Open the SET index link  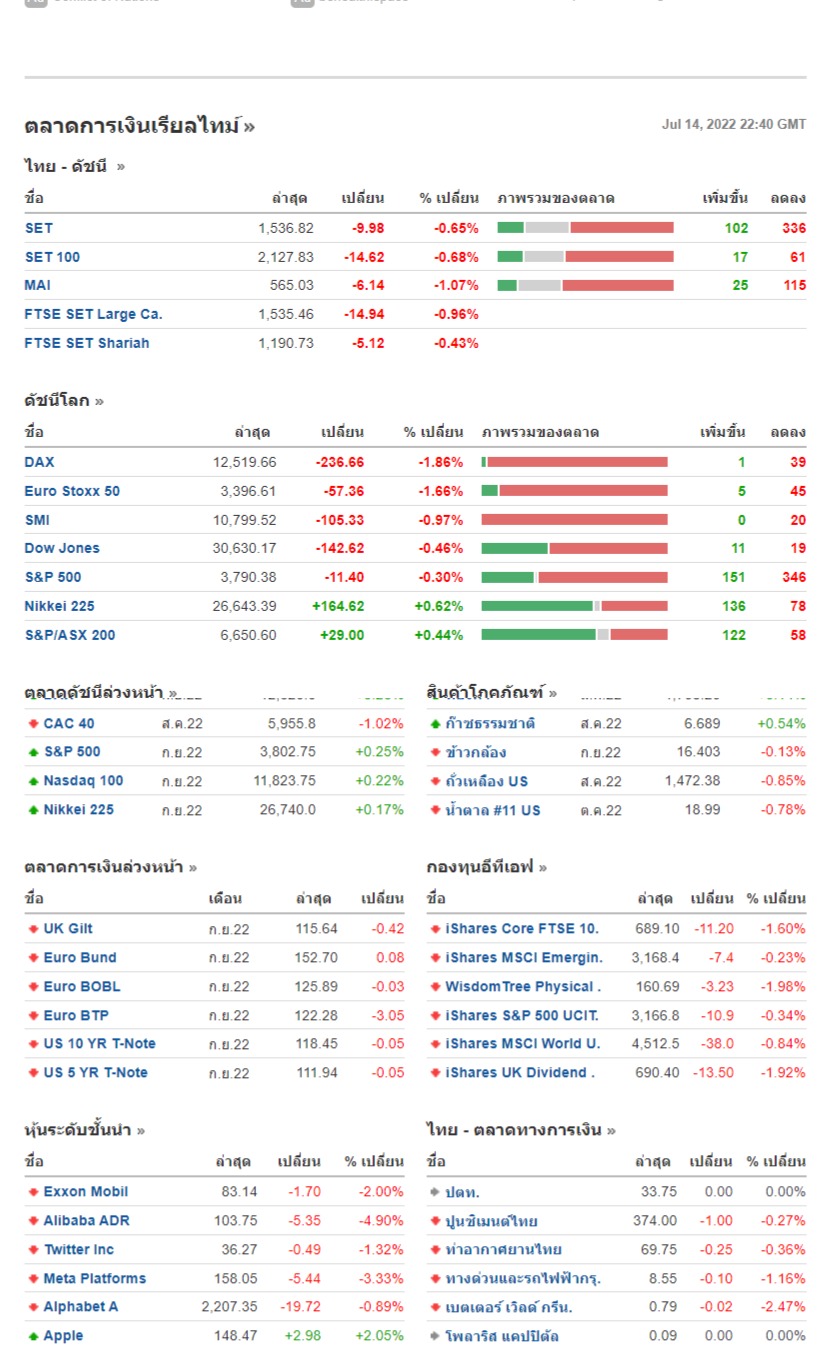coord(39,228)
